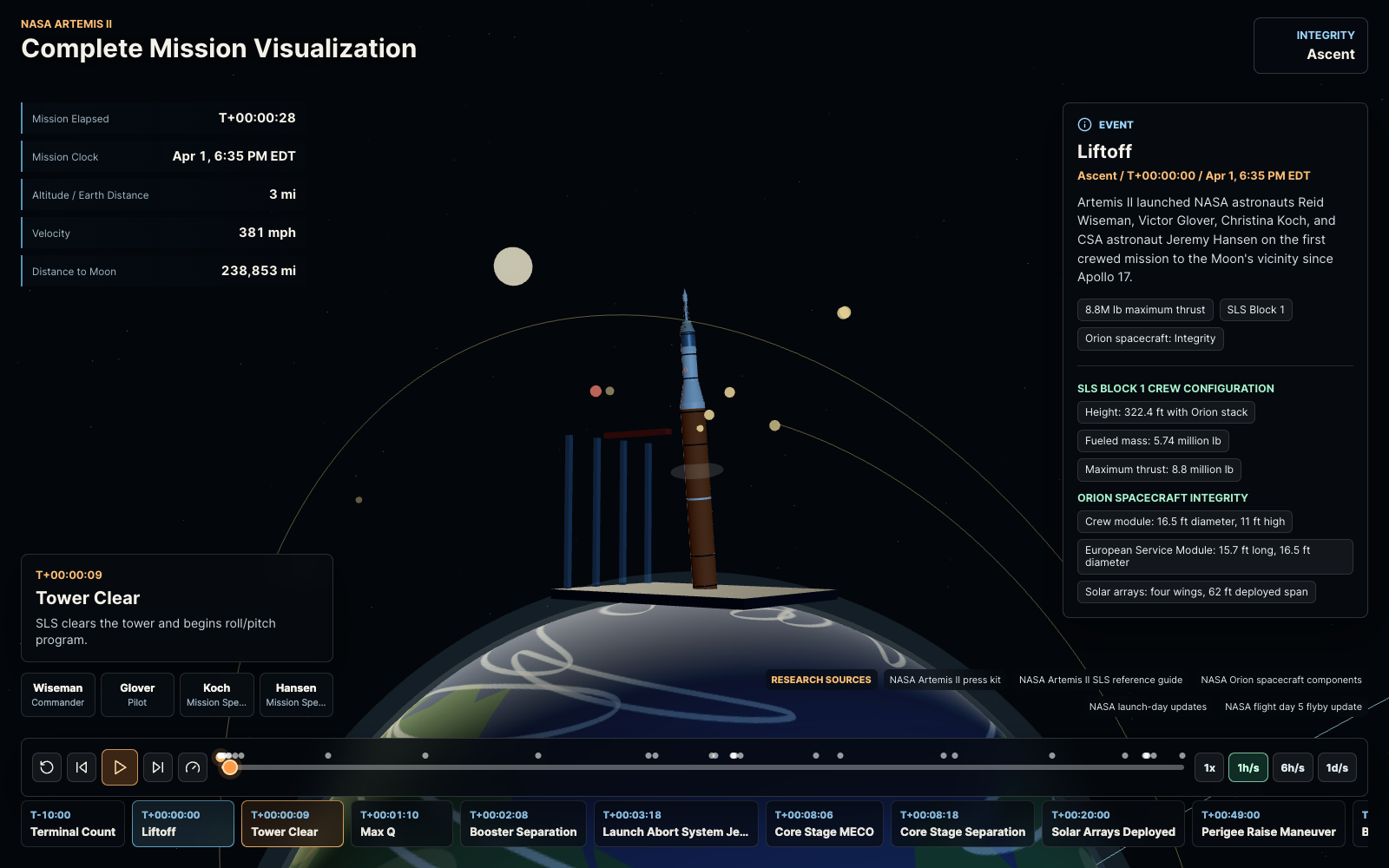
Task: Click the orange timeline scrubber handle
Action: 230,767
